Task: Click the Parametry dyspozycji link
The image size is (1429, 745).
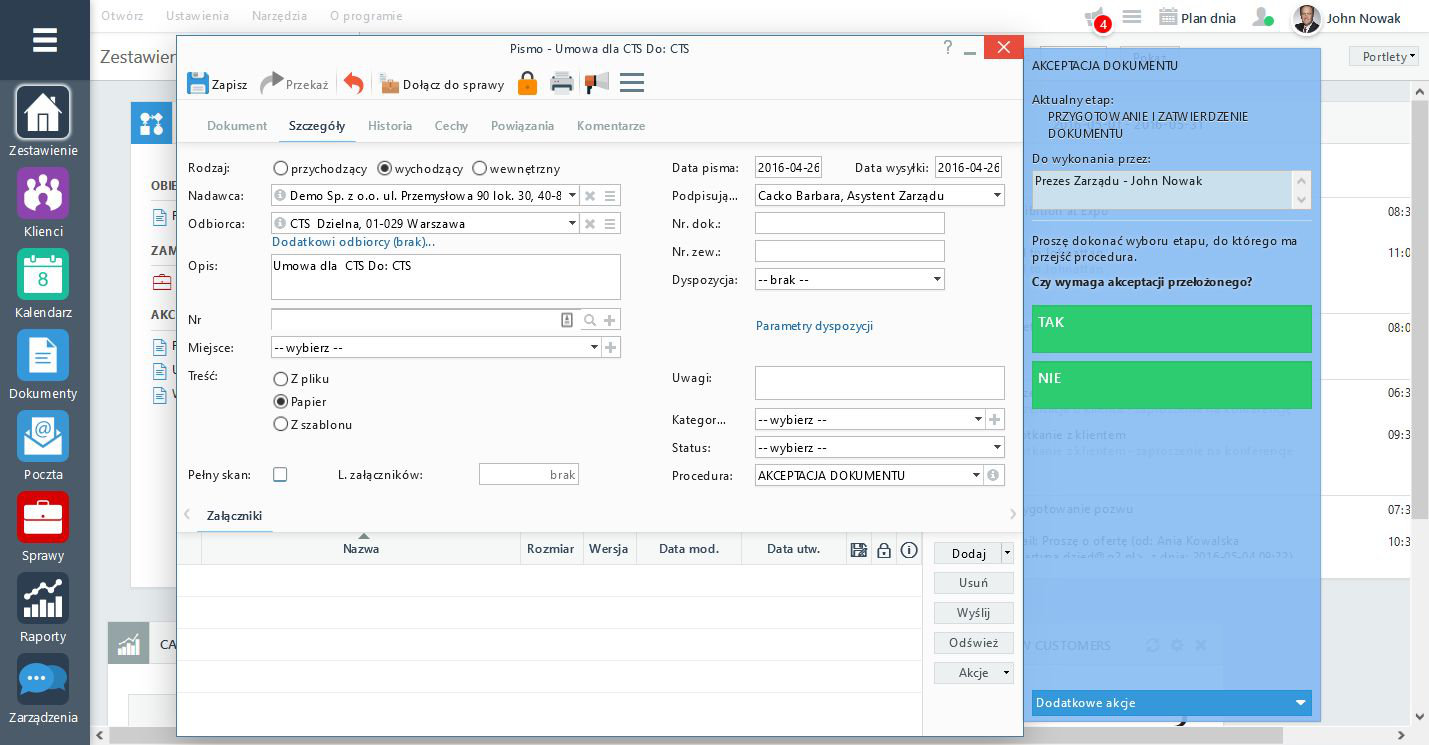Action: click(814, 326)
